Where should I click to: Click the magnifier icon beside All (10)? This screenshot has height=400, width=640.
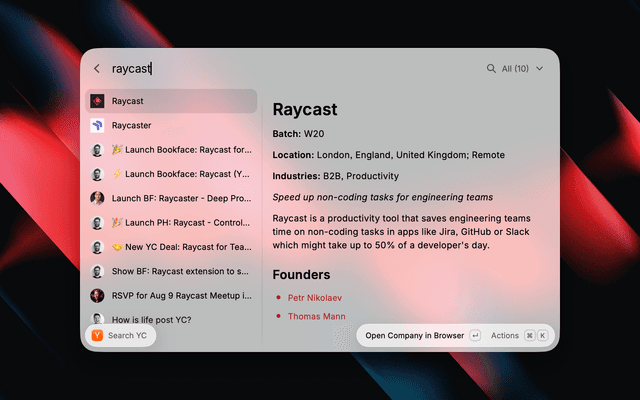click(x=491, y=69)
